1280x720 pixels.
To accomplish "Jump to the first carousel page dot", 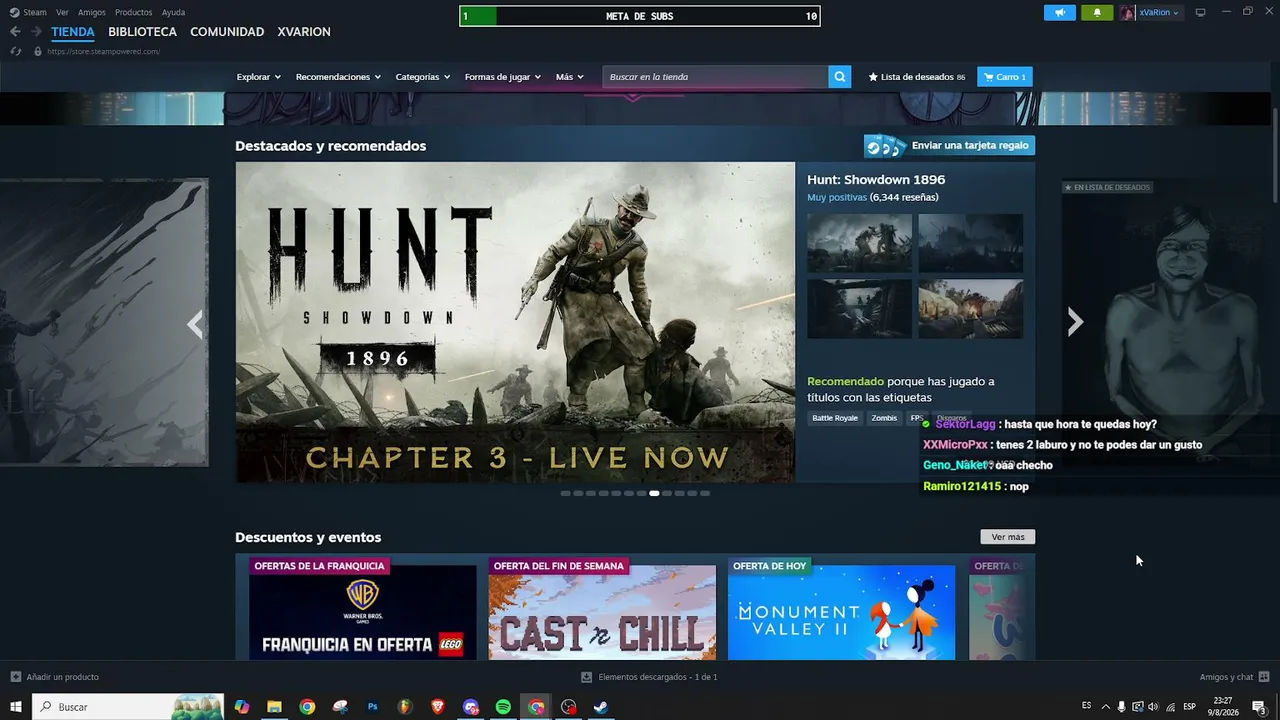I will tap(566, 493).
